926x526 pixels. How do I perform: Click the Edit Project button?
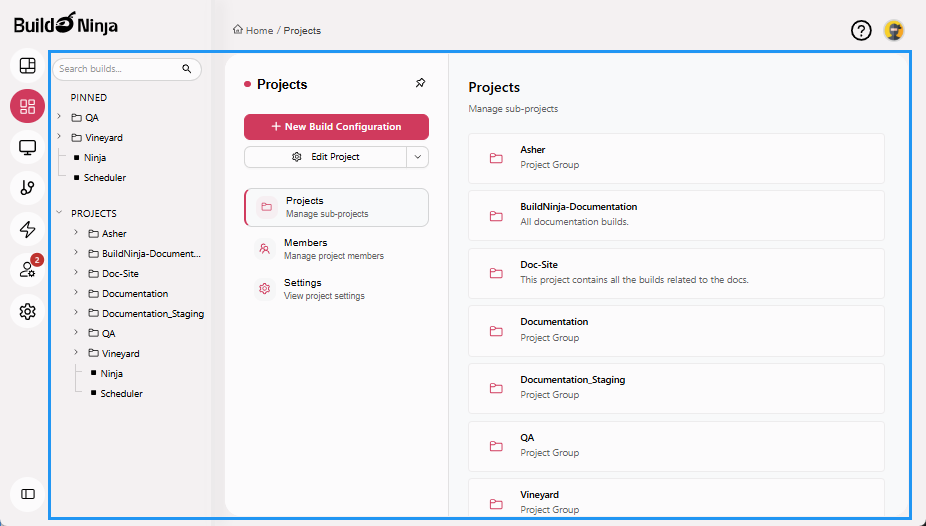pyautogui.click(x=325, y=157)
